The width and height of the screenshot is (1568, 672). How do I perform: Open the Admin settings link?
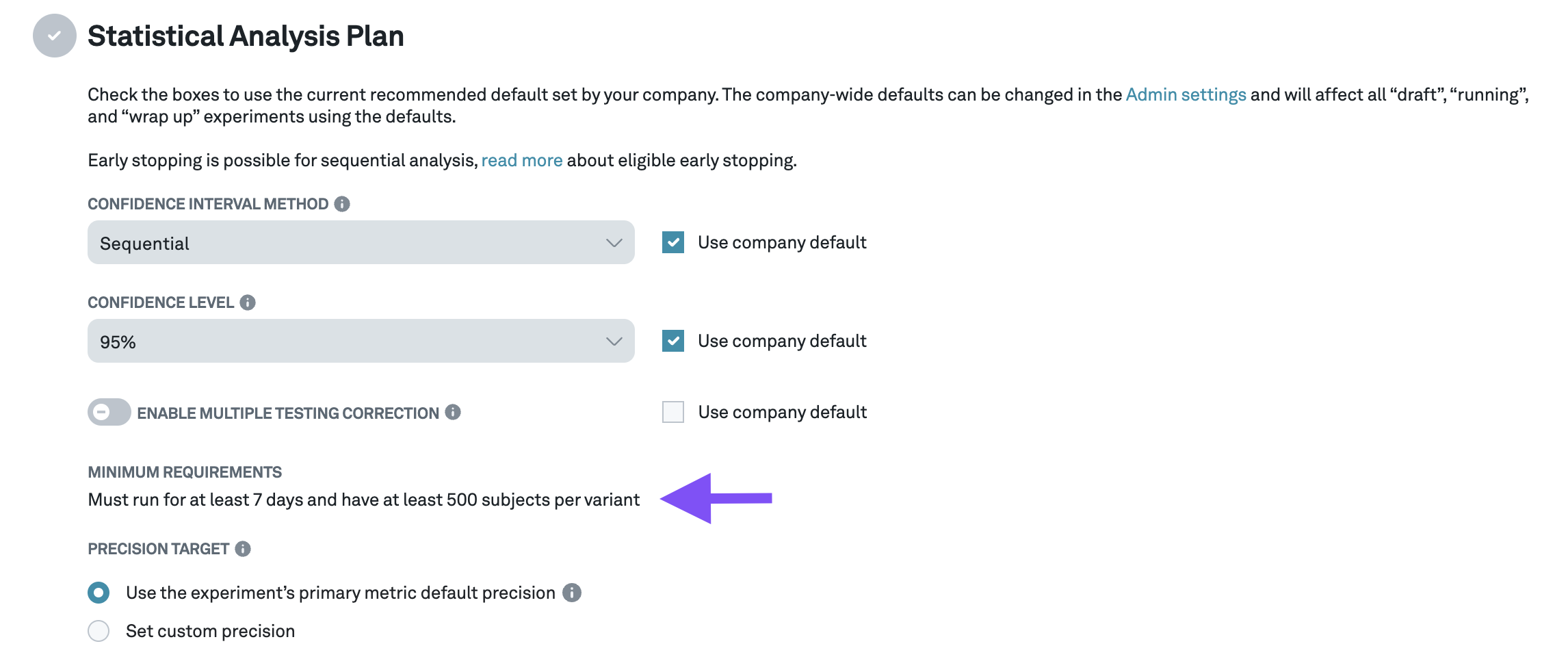point(1186,94)
